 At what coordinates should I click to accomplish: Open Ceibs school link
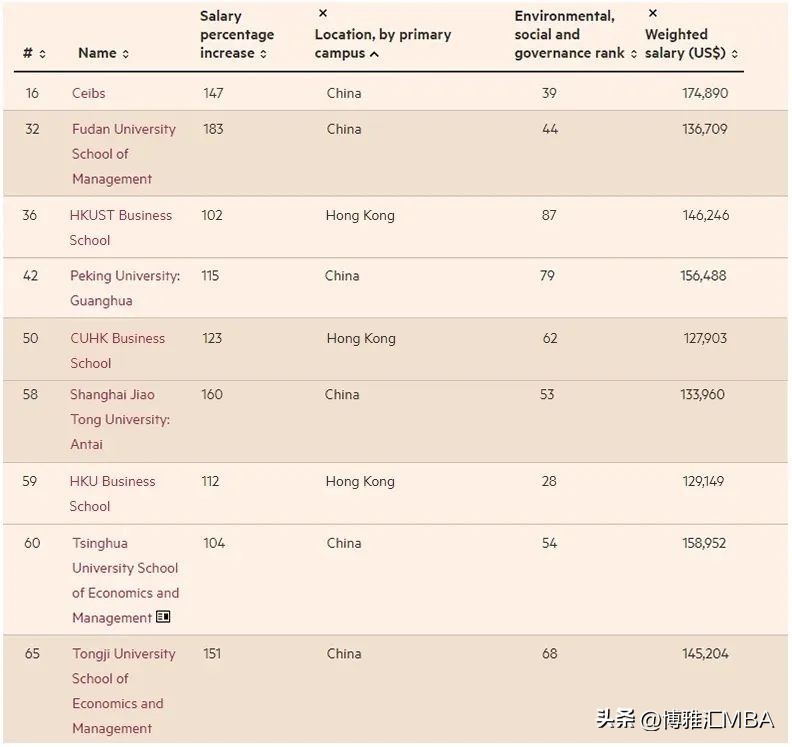pos(88,93)
